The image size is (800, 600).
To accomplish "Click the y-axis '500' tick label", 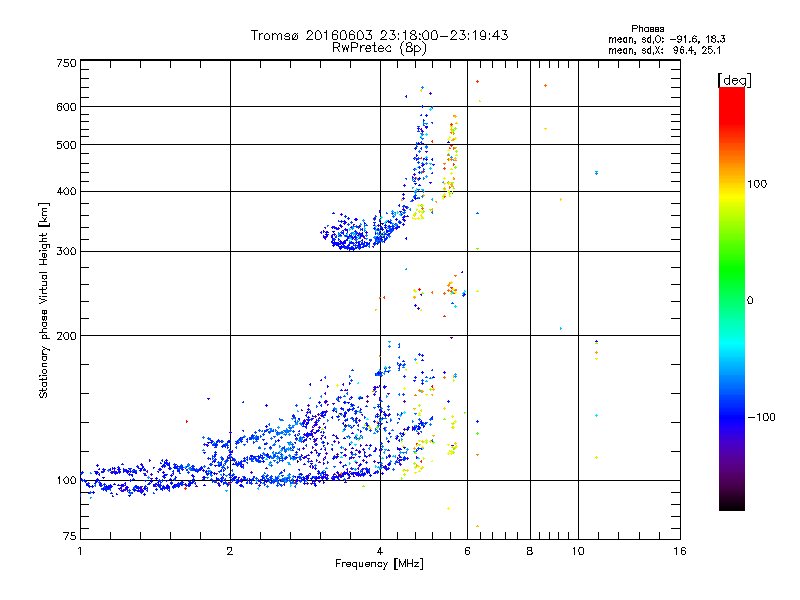I will 66,144.
